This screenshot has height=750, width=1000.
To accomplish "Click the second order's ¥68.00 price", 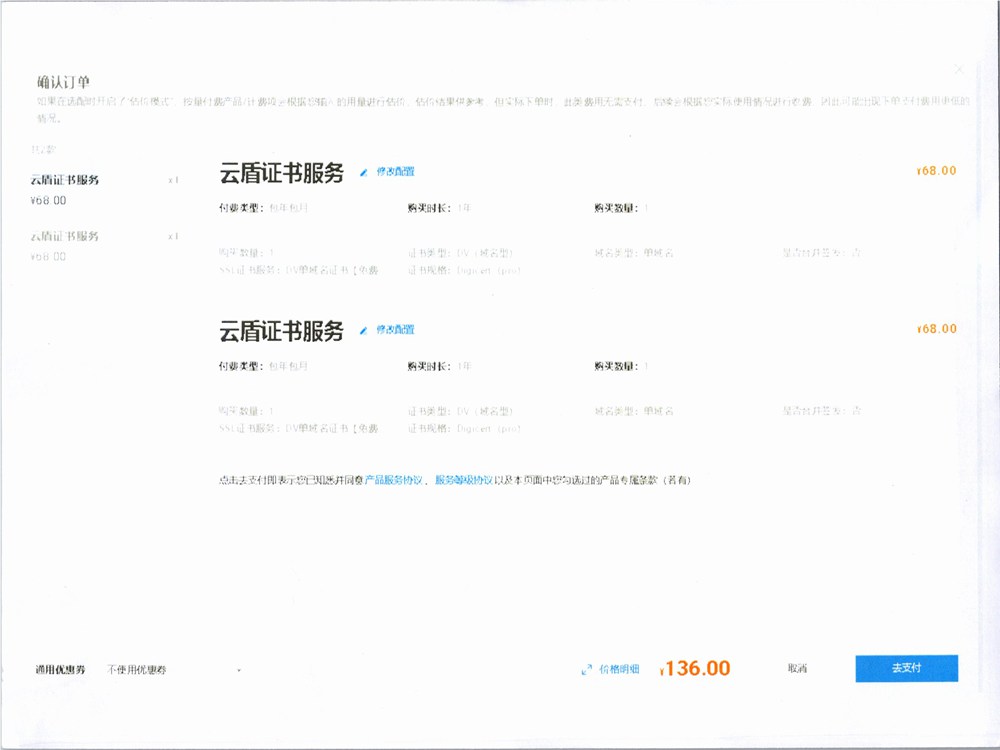I will point(936,329).
